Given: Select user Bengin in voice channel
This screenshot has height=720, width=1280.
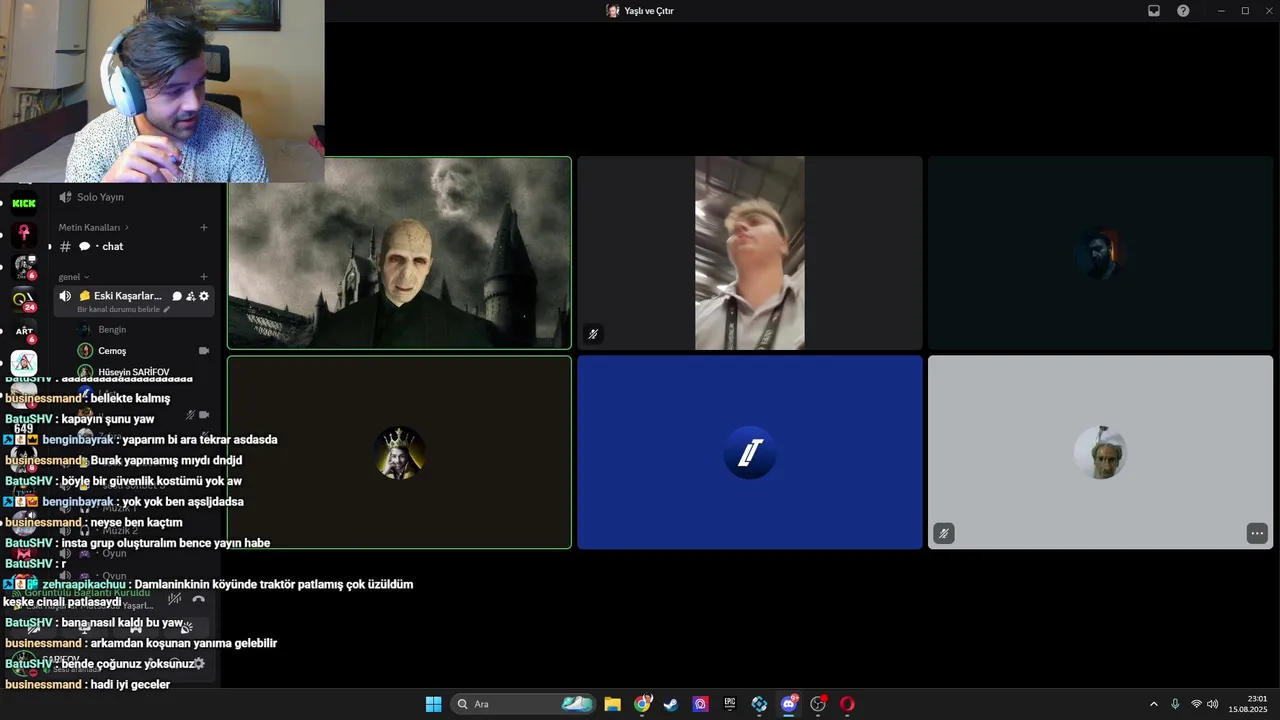Looking at the screenshot, I should (x=112, y=329).
